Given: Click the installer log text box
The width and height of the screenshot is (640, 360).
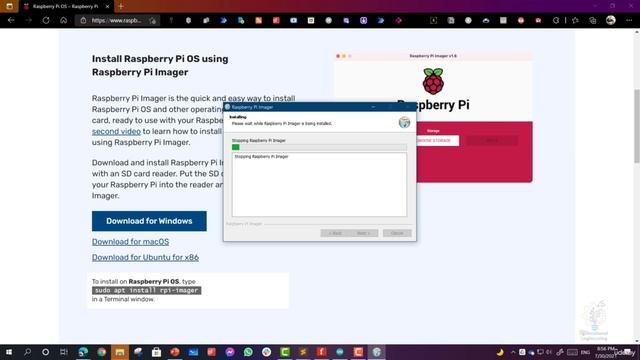Looking at the screenshot, I should (x=319, y=184).
